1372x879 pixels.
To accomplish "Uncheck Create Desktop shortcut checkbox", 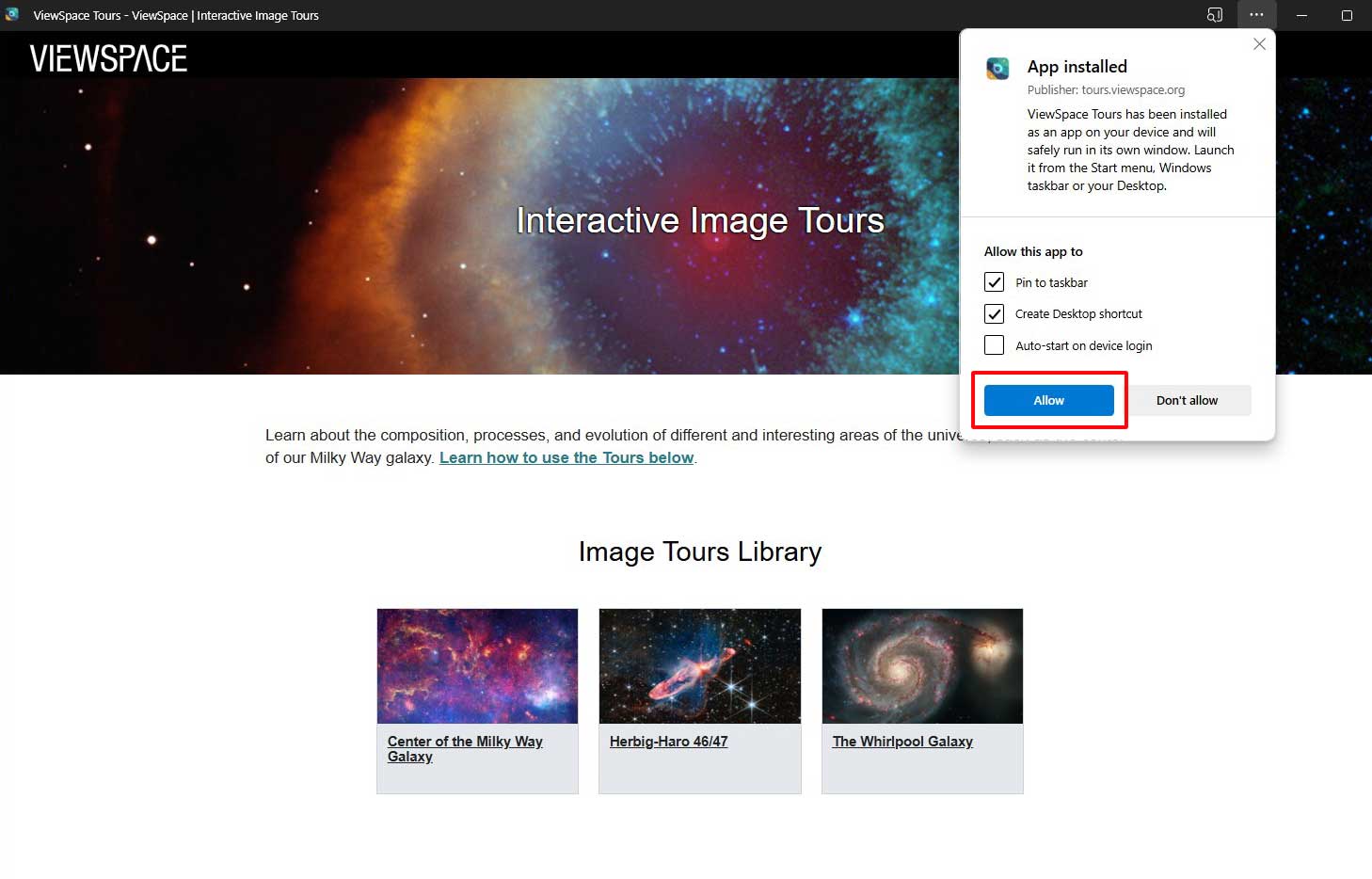I will [x=994, y=313].
